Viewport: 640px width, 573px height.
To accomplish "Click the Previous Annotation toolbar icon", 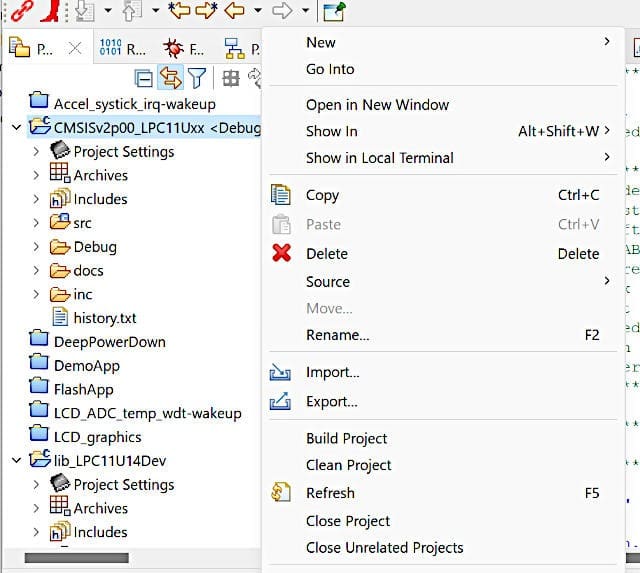I will (x=132, y=11).
